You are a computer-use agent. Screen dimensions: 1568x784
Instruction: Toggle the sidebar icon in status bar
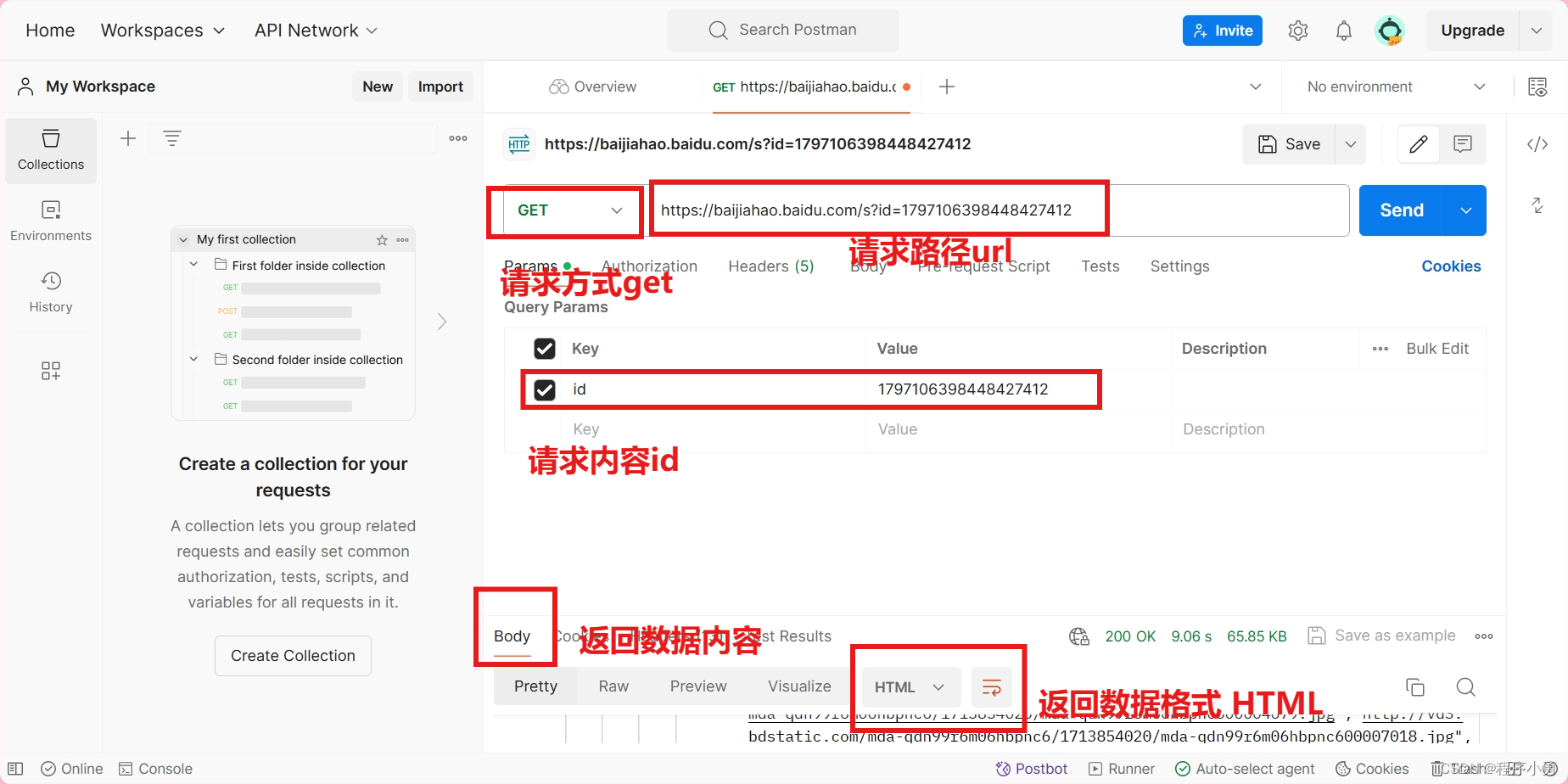pyautogui.click(x=15, y=769)
